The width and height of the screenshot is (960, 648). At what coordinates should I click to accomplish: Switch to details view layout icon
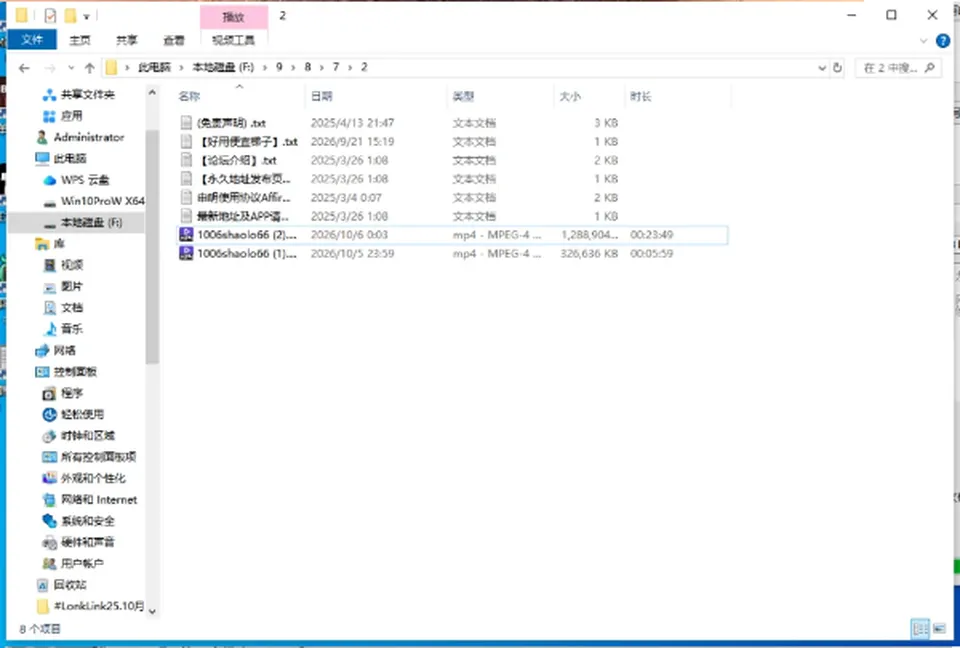[920, 628]
